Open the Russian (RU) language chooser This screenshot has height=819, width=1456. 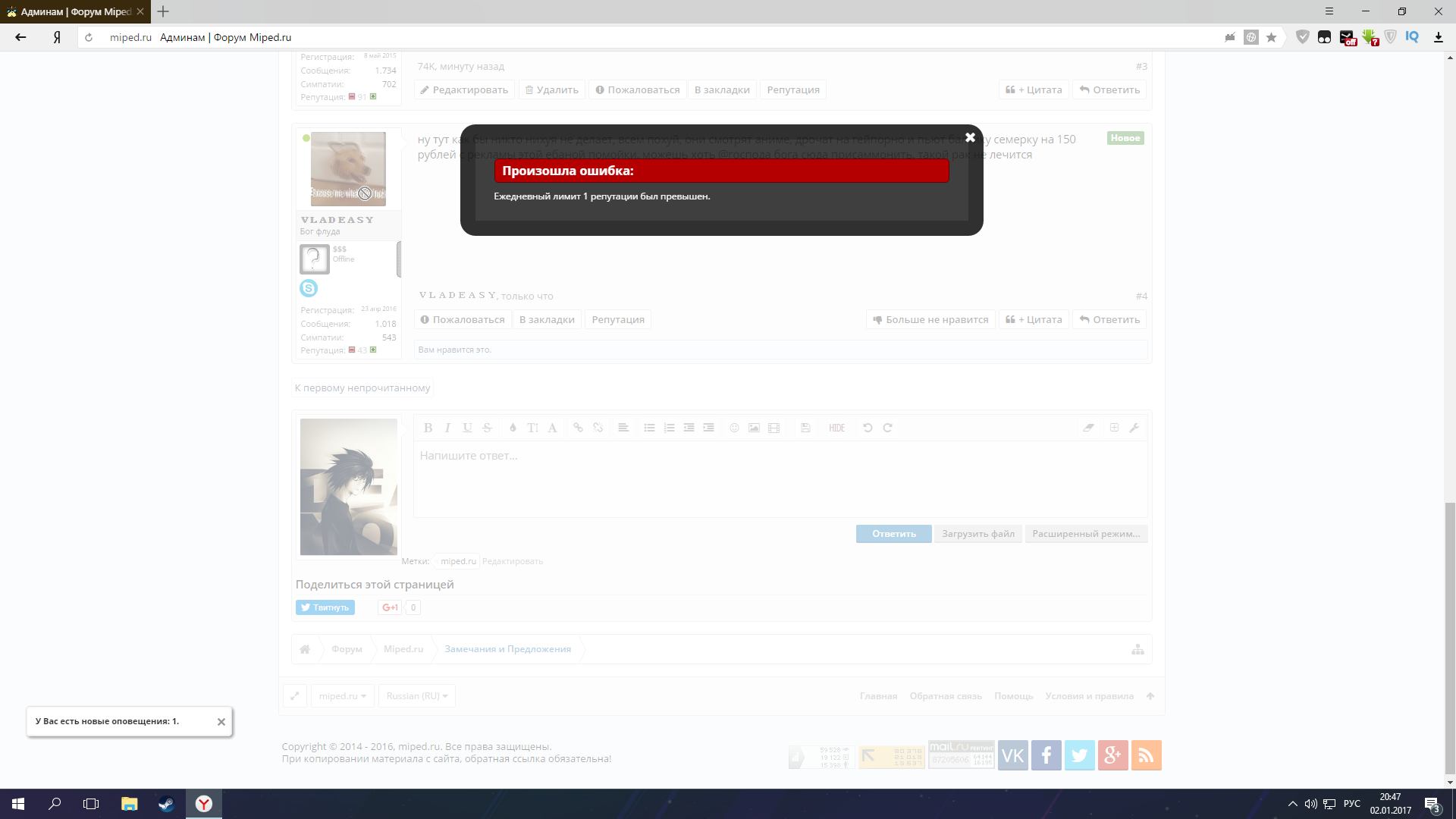(417, 696)
